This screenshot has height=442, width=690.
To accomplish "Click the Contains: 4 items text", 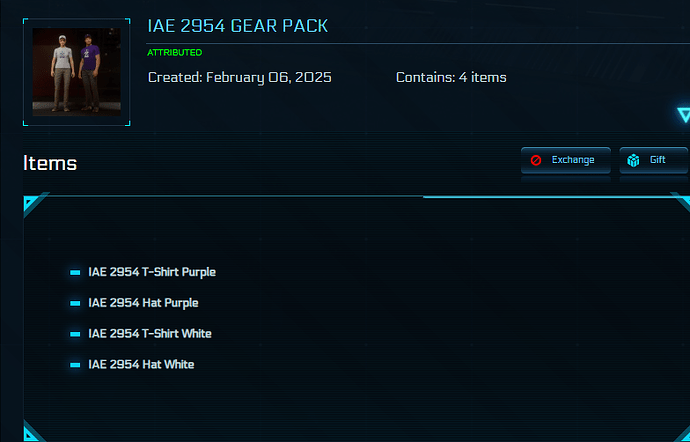I will coord(451,77).
